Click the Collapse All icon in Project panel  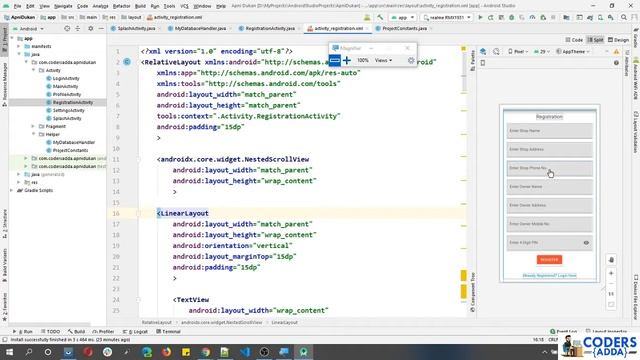click(78, 29)
